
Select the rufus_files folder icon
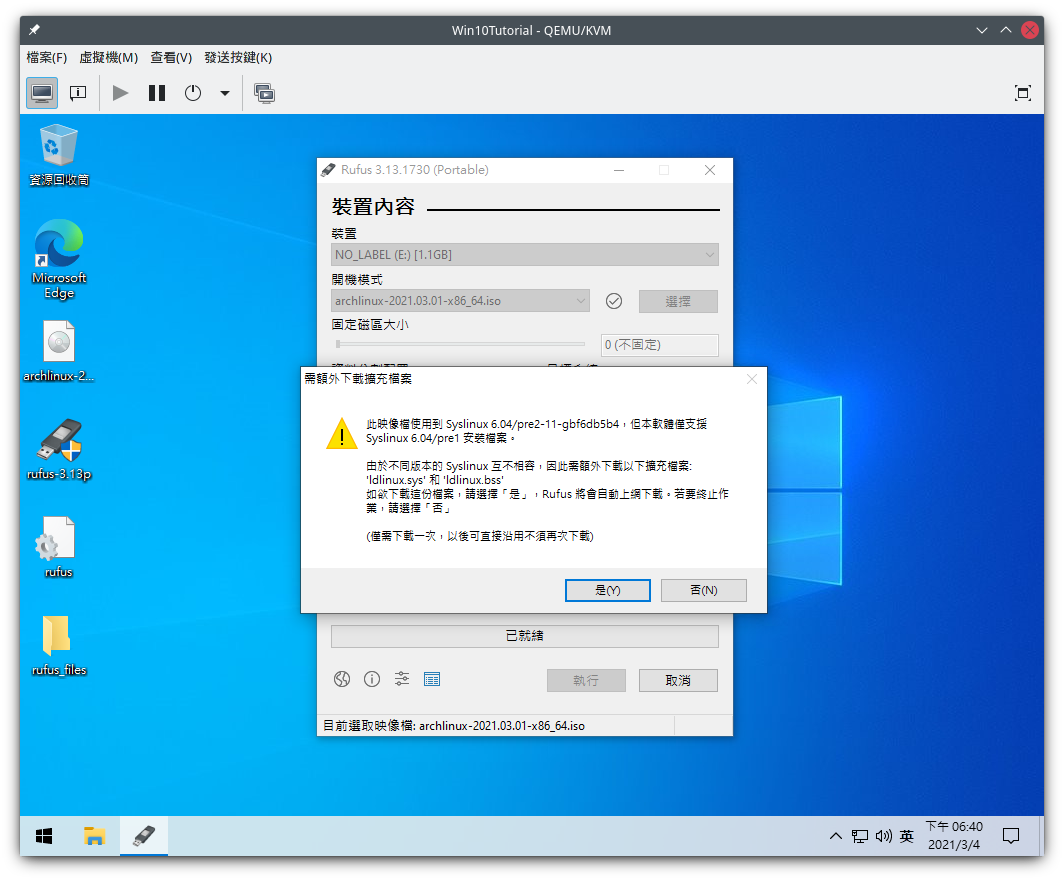pos(59,645)
